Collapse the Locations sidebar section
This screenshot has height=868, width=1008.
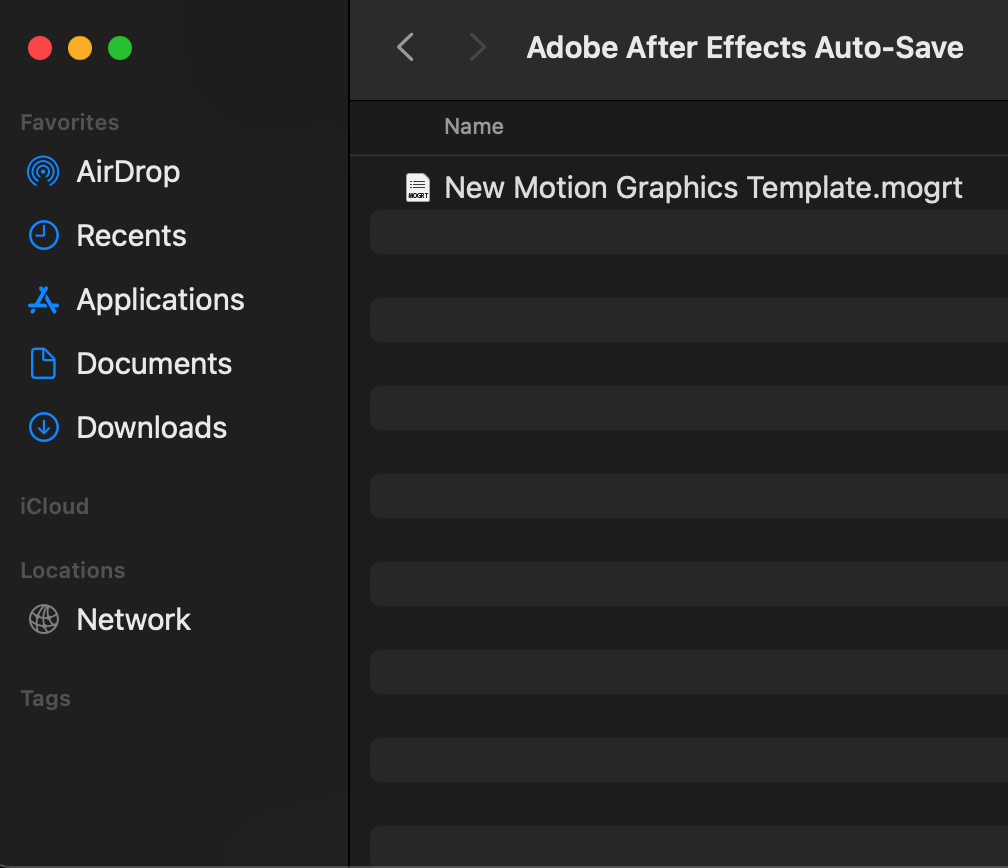coord(73,570)
